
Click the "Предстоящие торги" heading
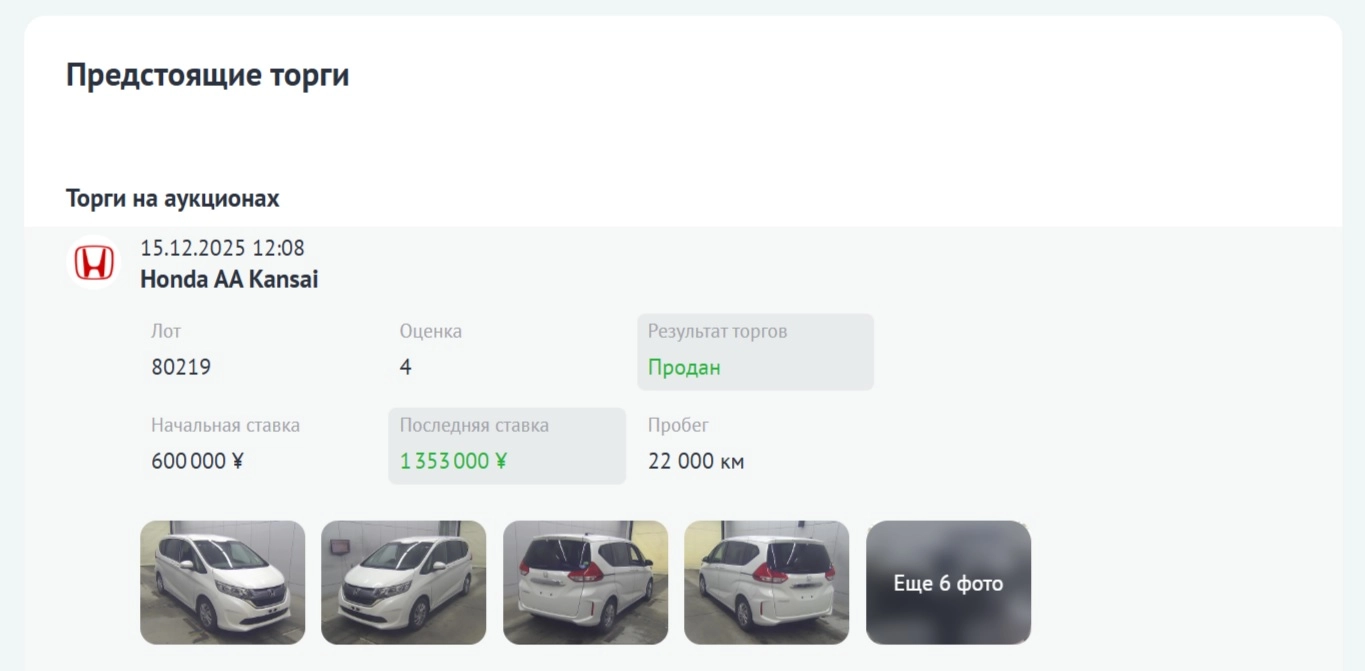208,75
